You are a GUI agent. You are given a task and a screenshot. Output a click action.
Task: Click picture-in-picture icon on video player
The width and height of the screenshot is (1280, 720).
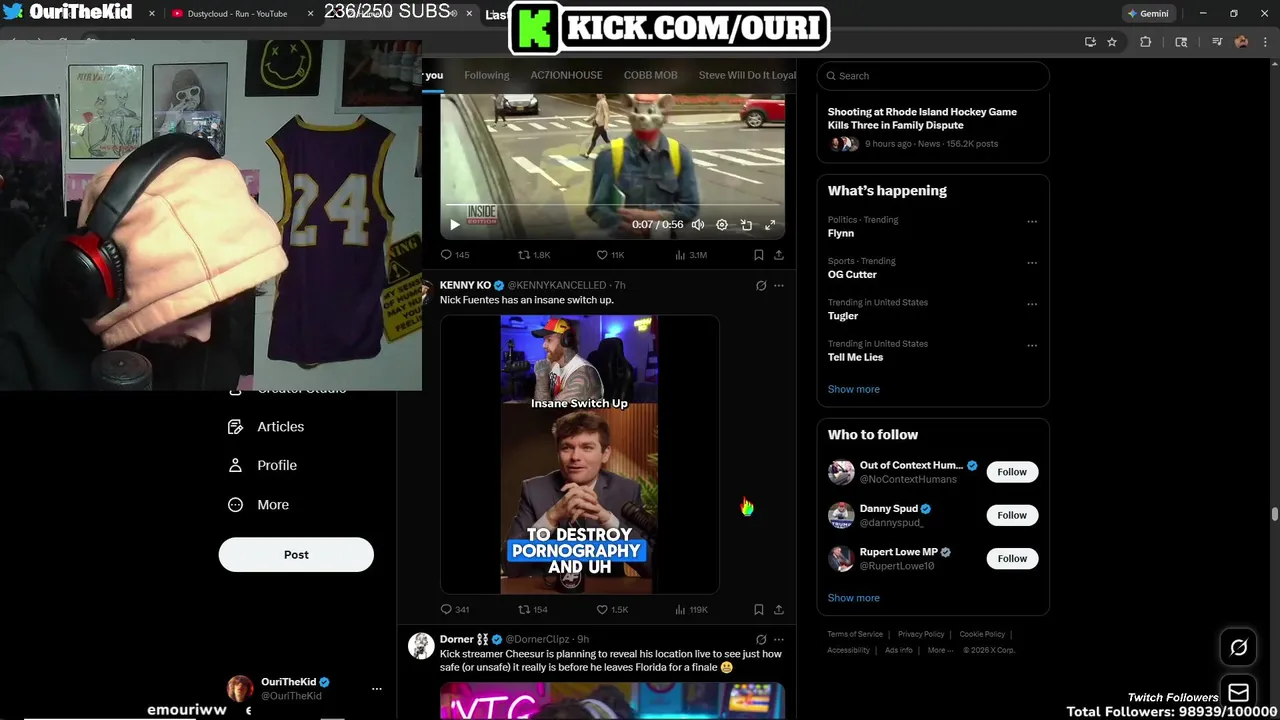point(746,225)
